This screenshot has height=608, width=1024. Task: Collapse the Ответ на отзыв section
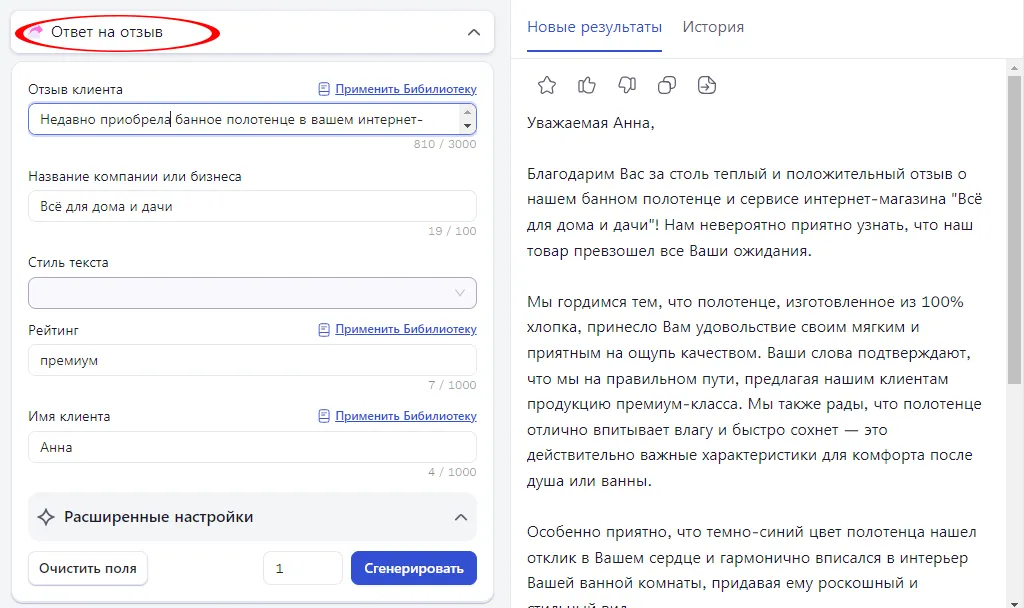[474, 31]
